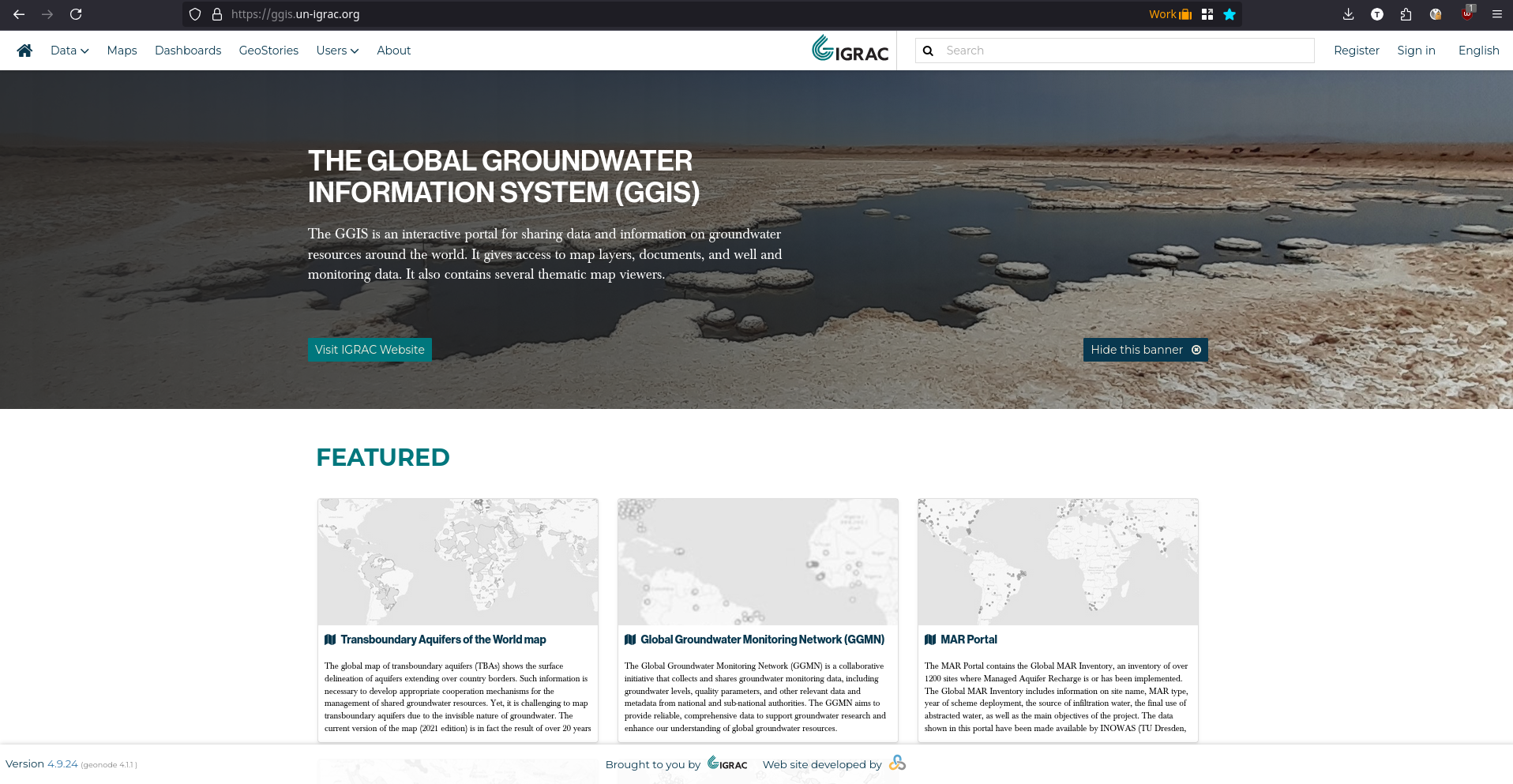
Task: Reload the page with refresh icon
Action: click(x=76, y=14)
